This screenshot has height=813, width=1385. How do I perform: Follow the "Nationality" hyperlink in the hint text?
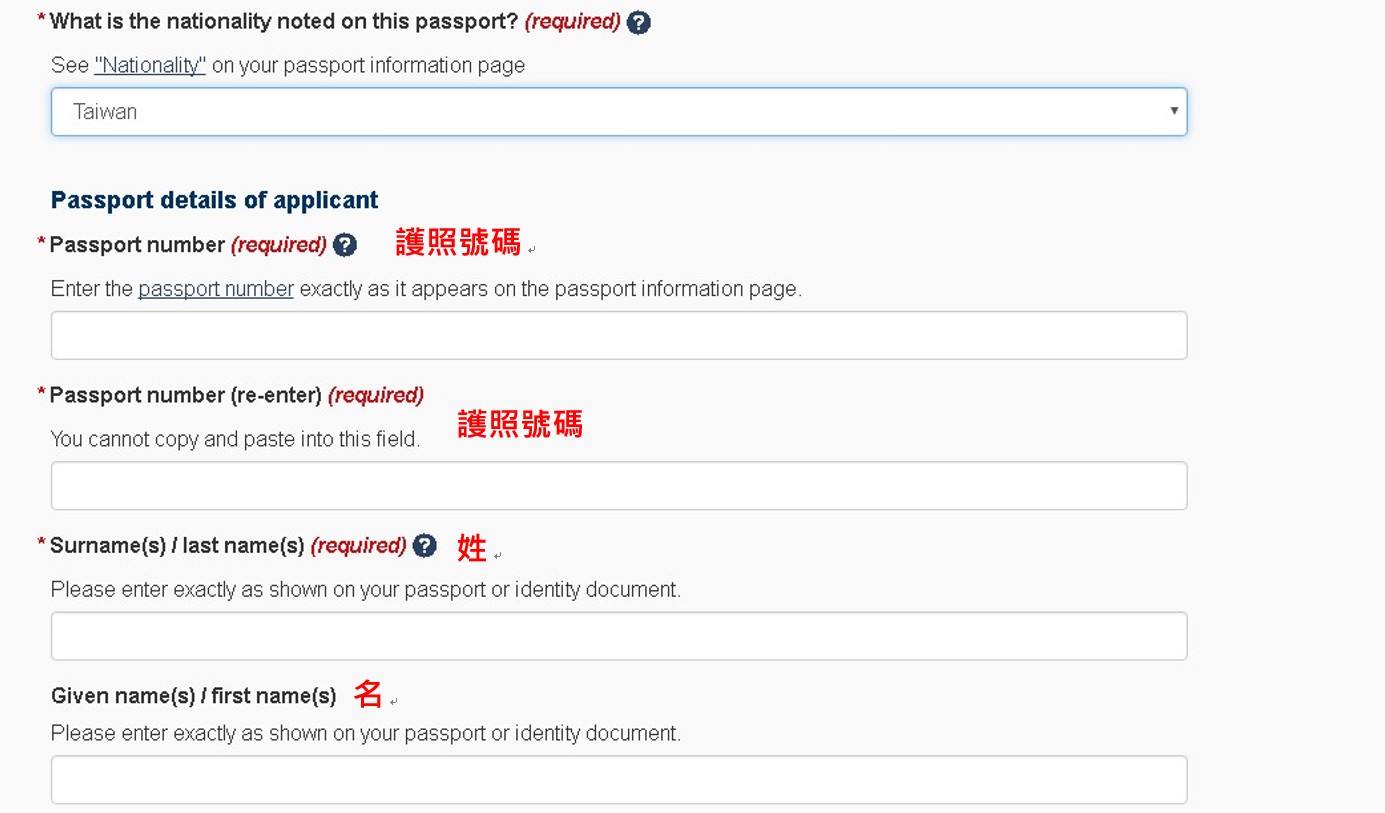point(150,66)
